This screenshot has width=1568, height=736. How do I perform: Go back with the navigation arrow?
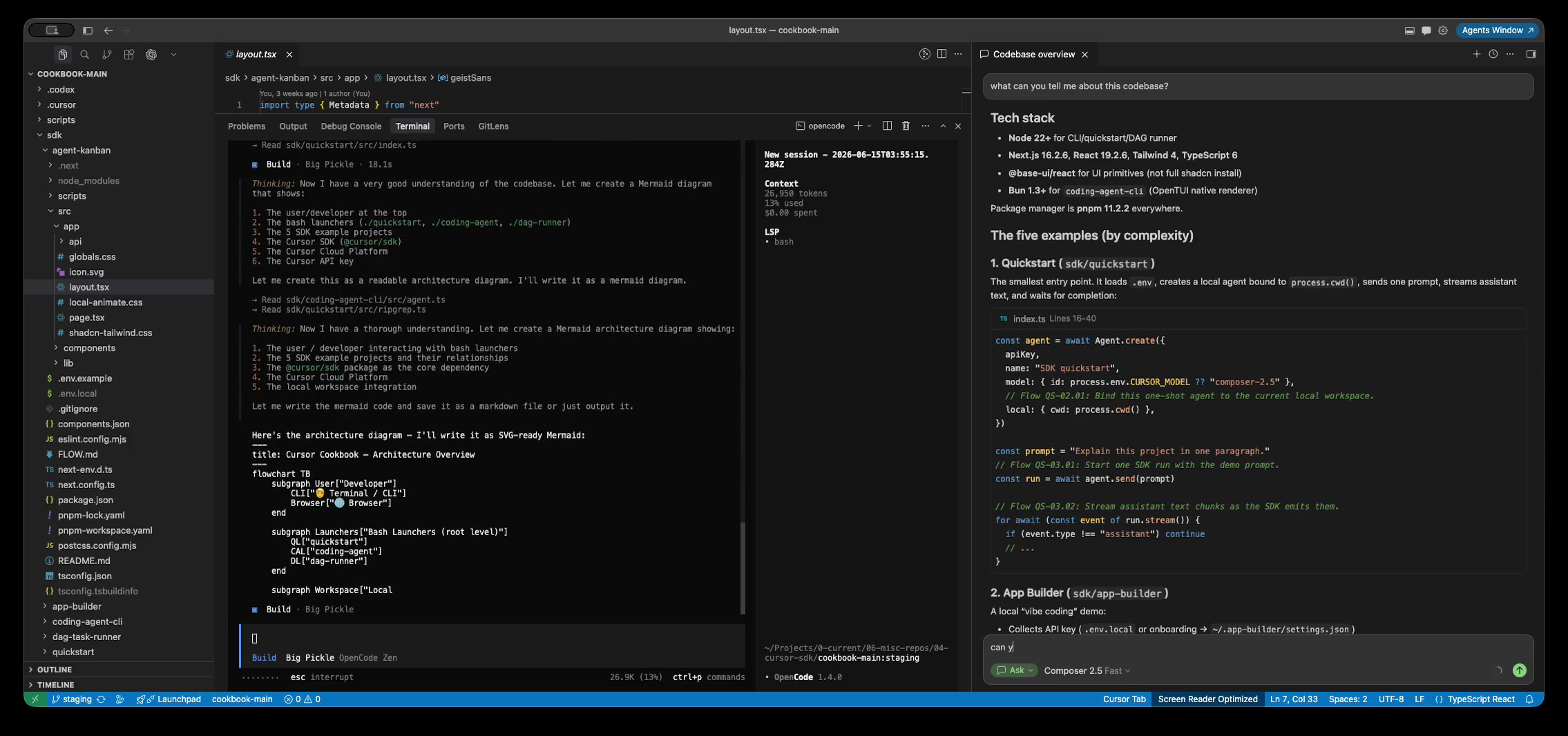pos(108,30)
